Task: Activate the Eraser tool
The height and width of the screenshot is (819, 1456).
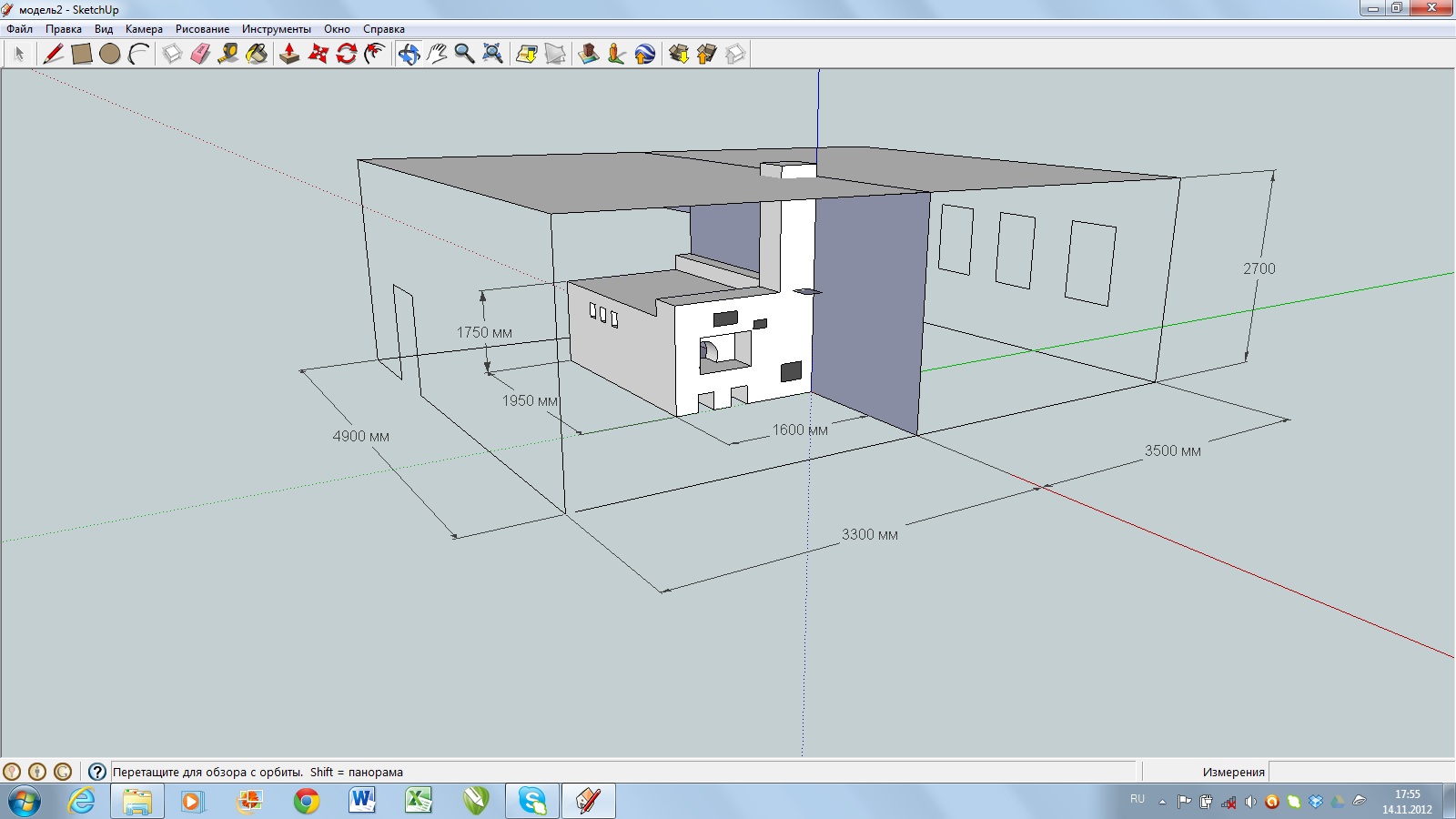Action: point(200,54)
